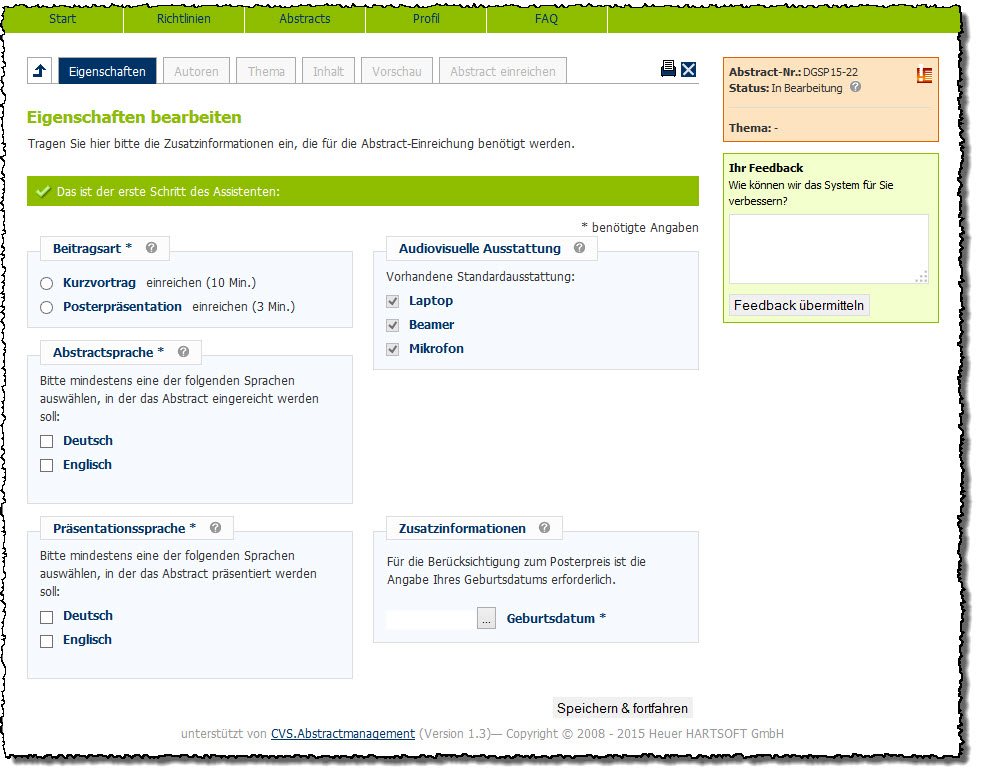Viewport: 981px width, 778px height.
Task: Switch to the Autoren tab
Action: click(196, 72)
